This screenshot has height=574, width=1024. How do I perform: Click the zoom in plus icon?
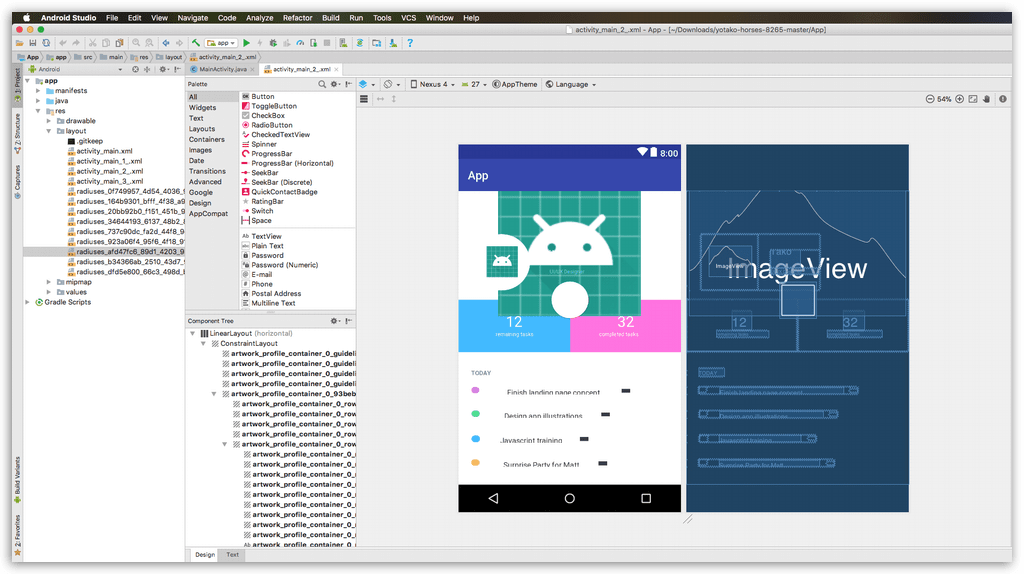[960, 99]
